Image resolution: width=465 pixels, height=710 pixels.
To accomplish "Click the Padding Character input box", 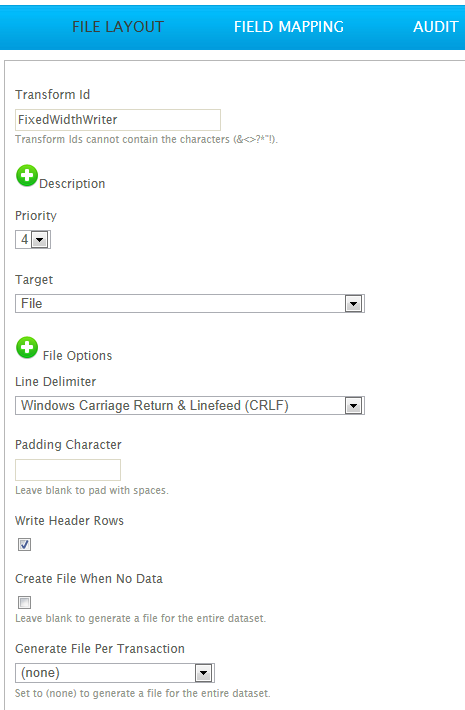I will (68, 470).
